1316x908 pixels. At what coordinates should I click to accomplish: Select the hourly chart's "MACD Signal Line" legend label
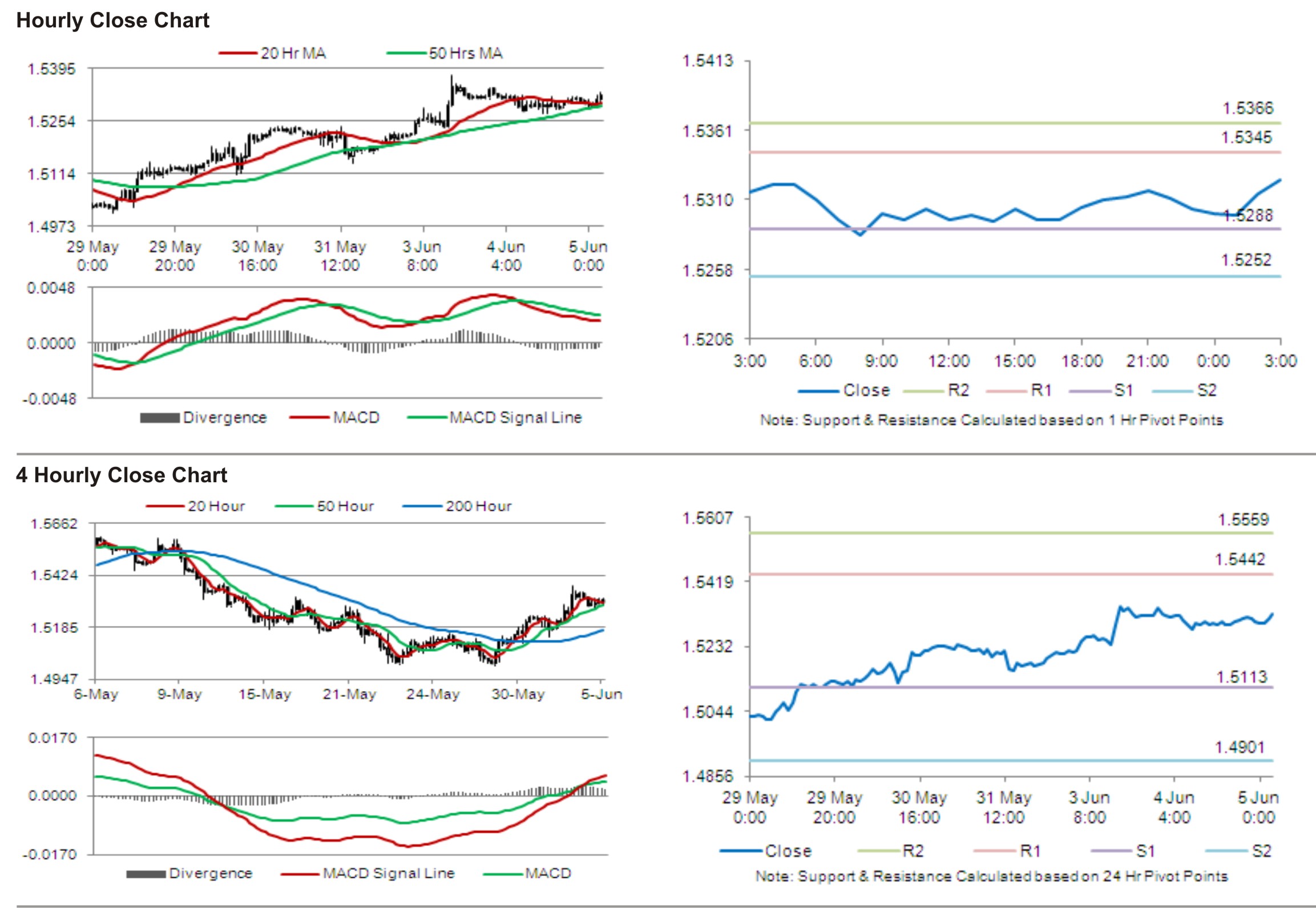point(516,418)
